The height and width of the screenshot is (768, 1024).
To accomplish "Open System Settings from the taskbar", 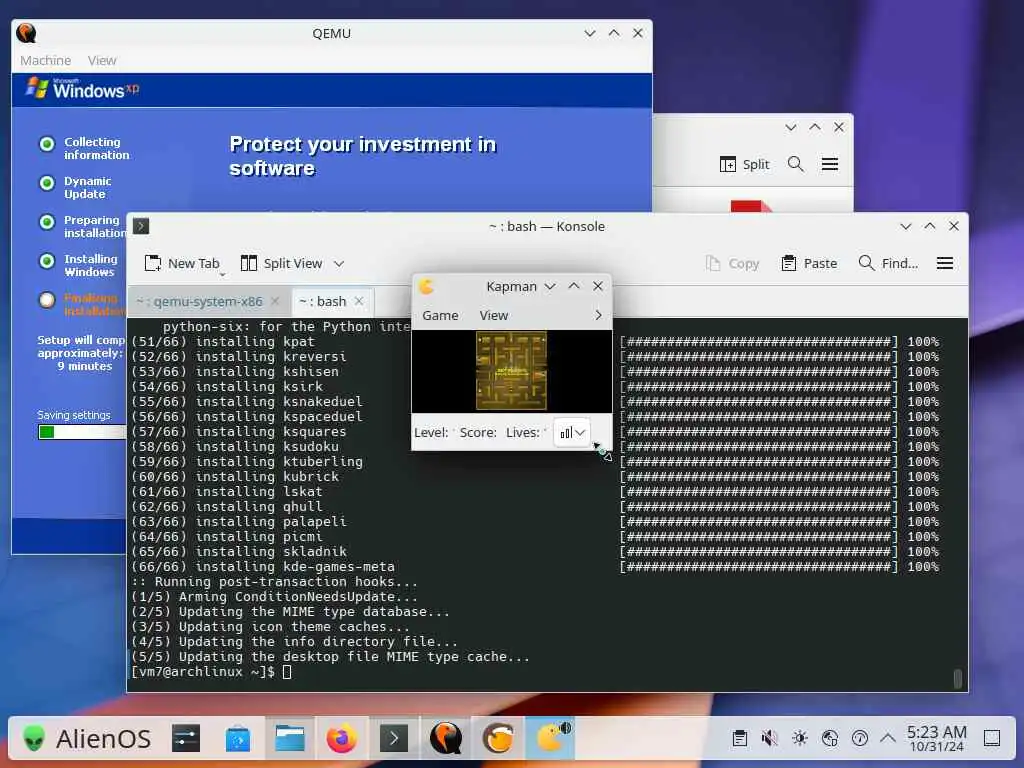I will pos(186,739).
